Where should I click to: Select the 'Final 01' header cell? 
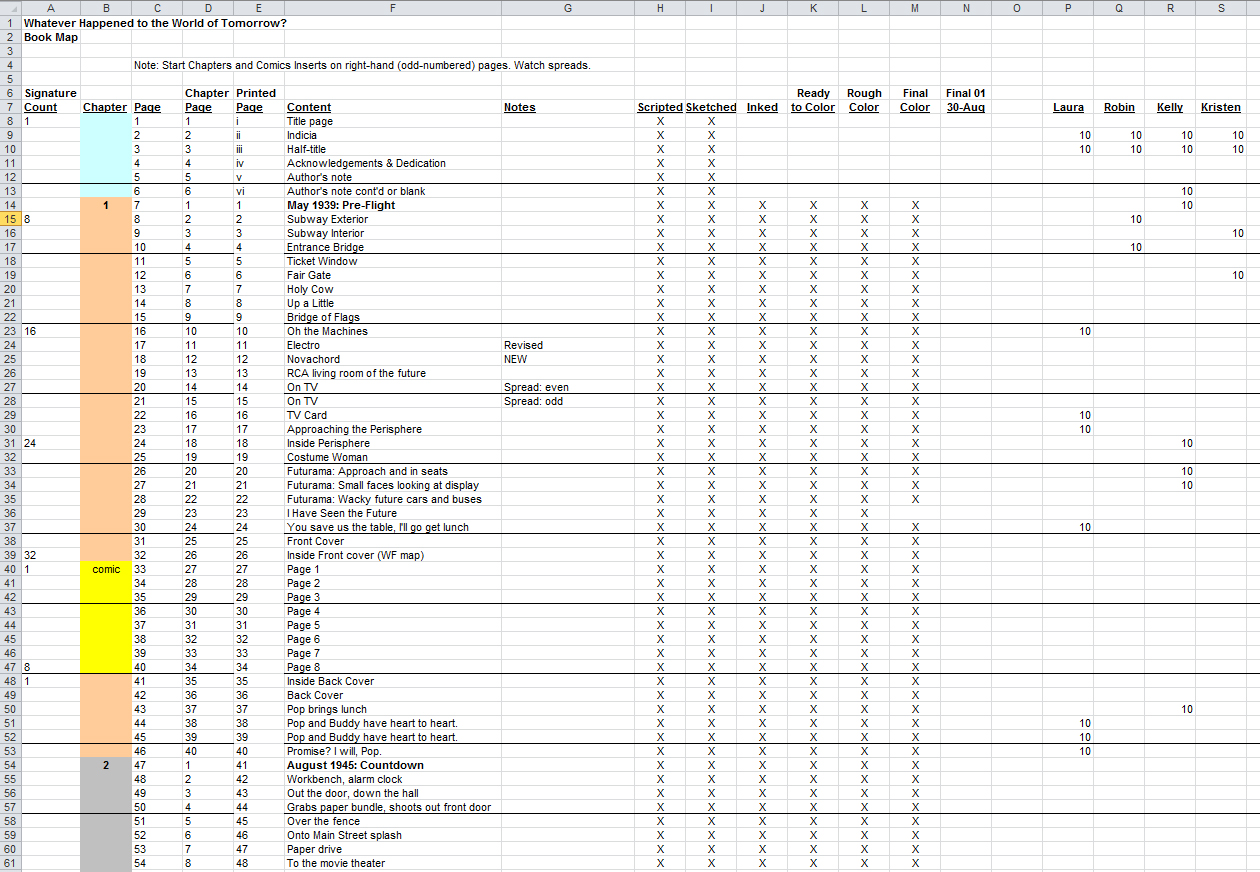(965, 93)
